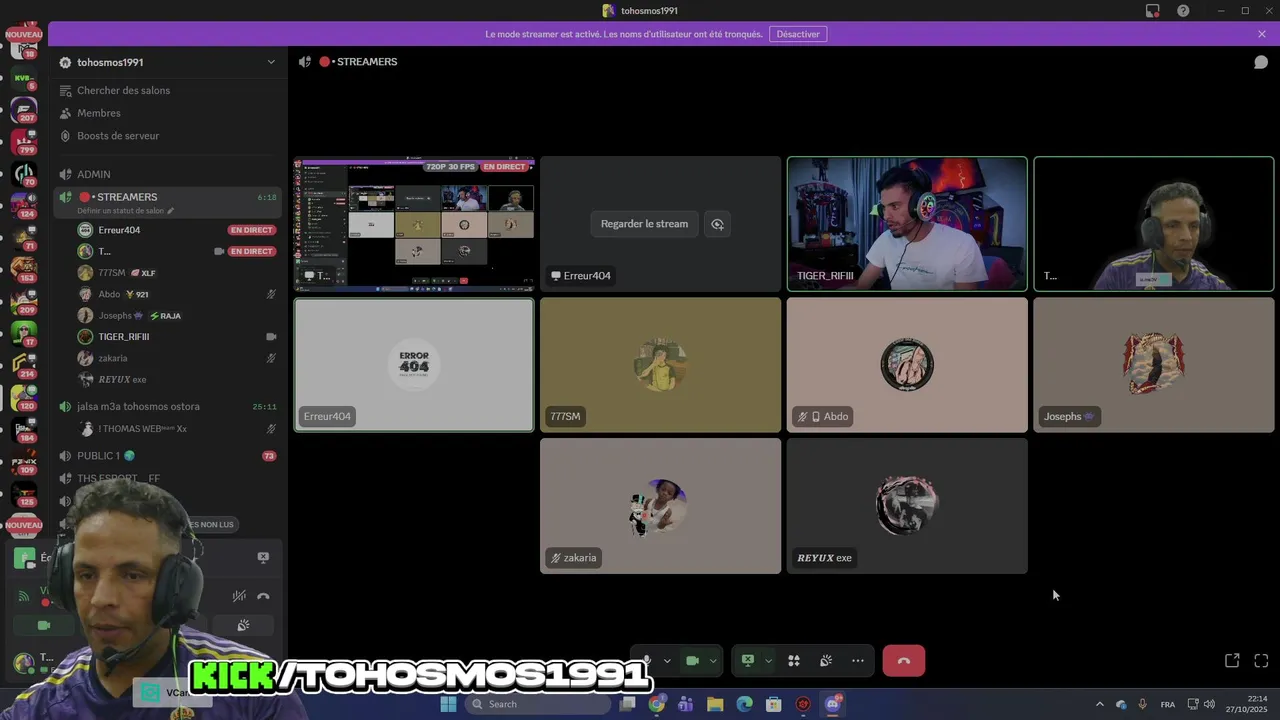Screen dimensions: 1280x720
Task: Click the server icon with 799 badge
Action: click(x=24, y=142)
